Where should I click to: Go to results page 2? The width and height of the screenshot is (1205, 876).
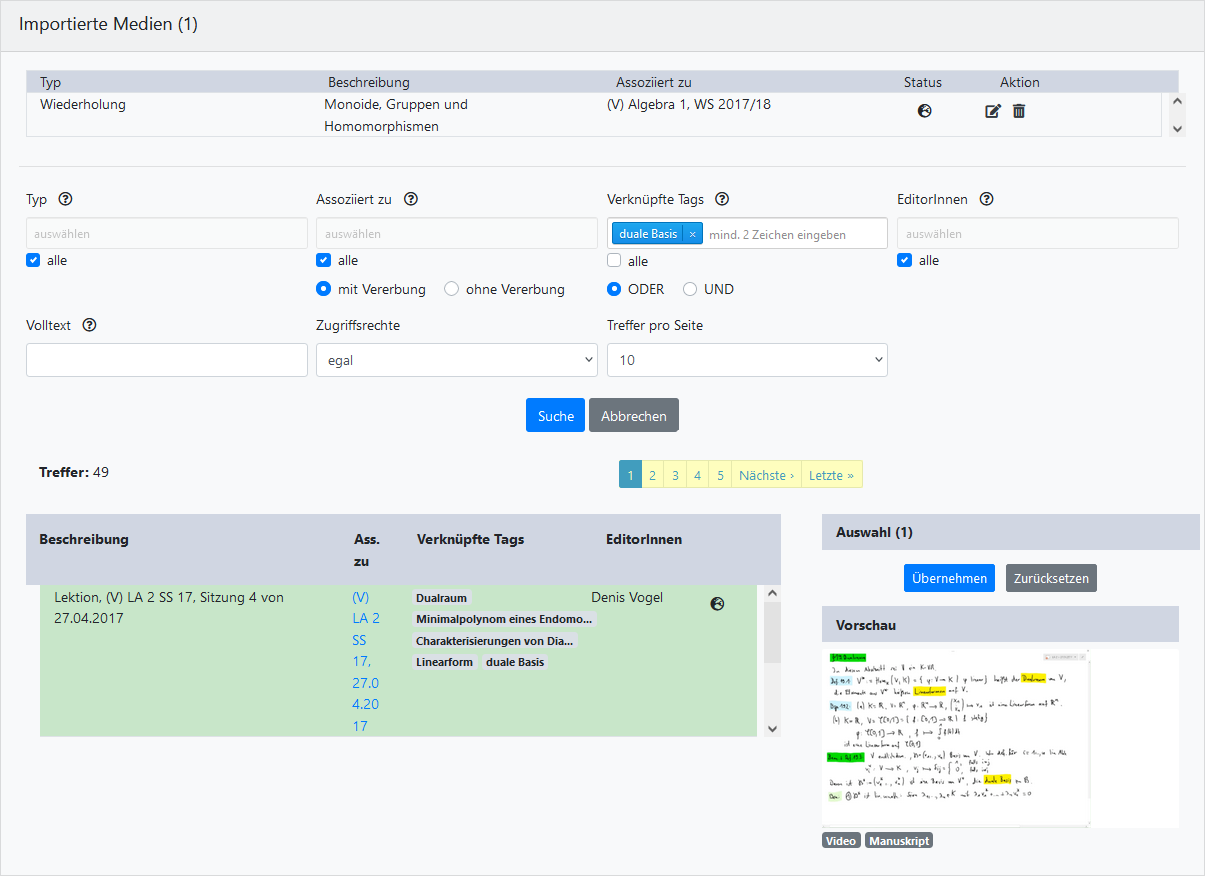point(652,475)
